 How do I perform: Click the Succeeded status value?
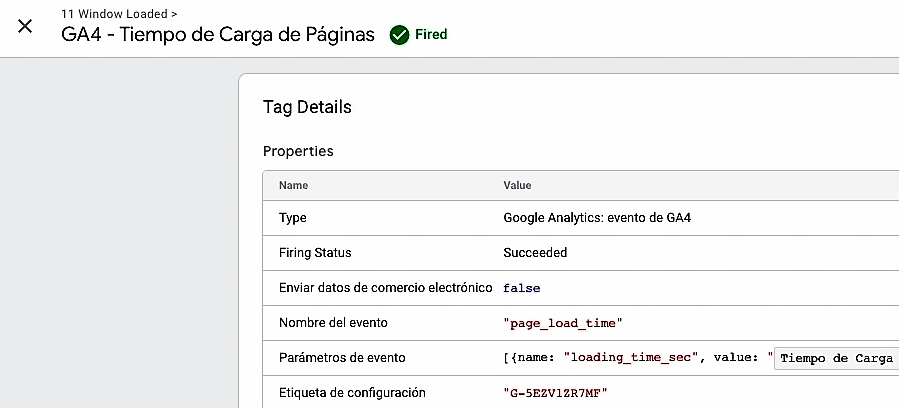pyautogui.click(x=535, y=253)
